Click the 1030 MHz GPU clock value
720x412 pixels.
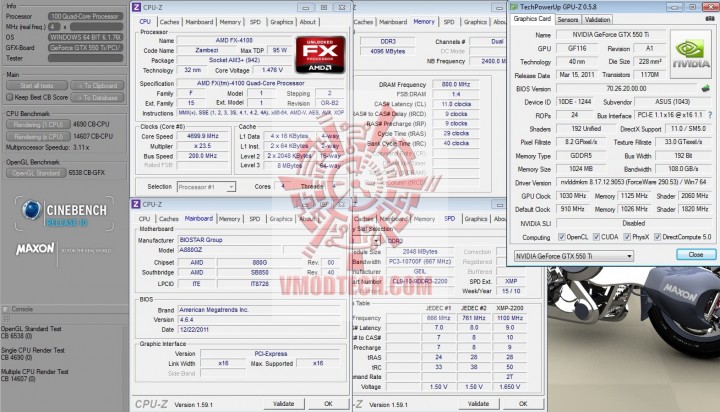pyautogui.click(x=573, y=196)
